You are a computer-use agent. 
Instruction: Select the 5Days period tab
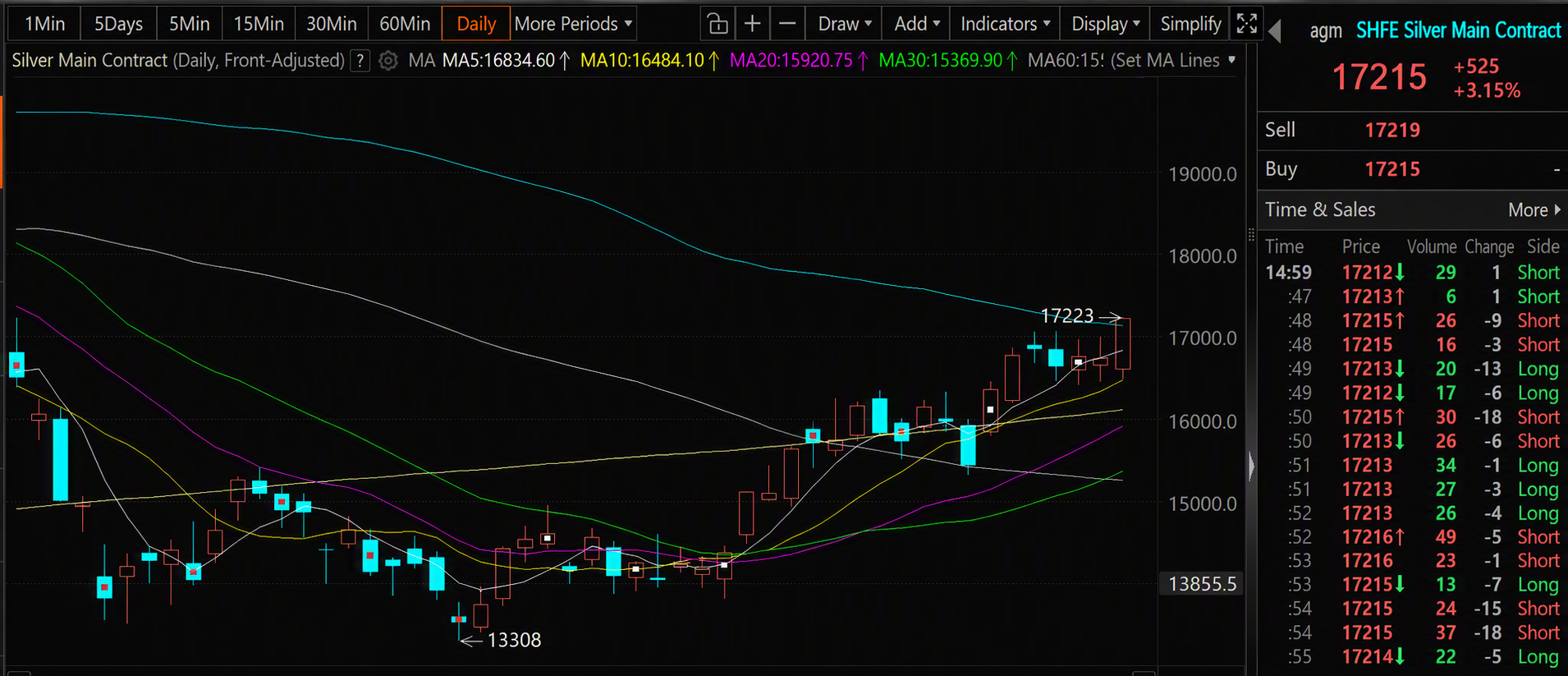point(118,24)
